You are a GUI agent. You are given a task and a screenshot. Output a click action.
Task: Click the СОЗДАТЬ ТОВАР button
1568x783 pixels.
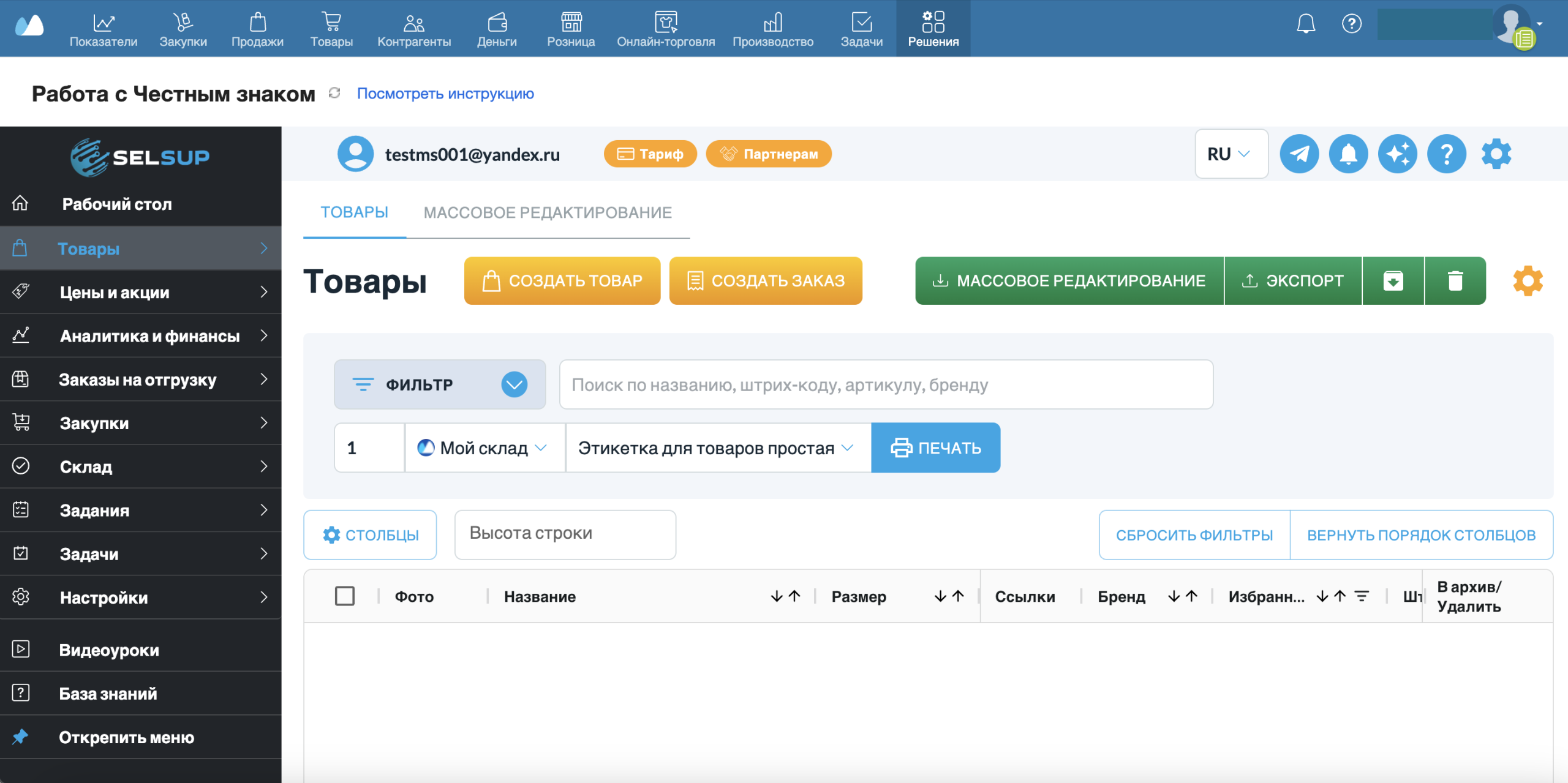[x=562, y=281]
